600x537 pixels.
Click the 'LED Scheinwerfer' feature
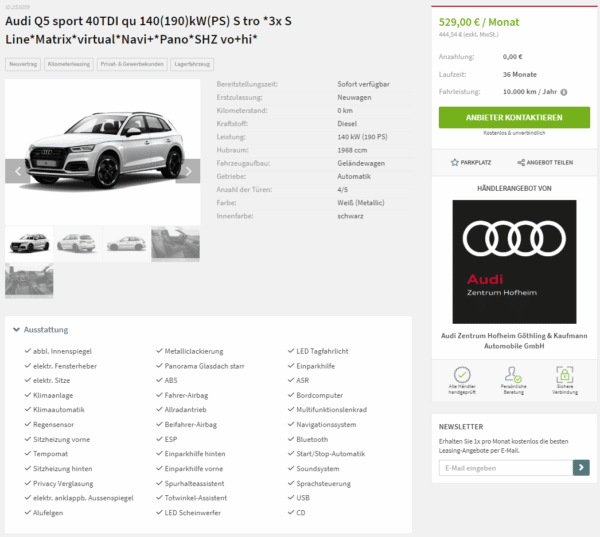pos(192,513)
